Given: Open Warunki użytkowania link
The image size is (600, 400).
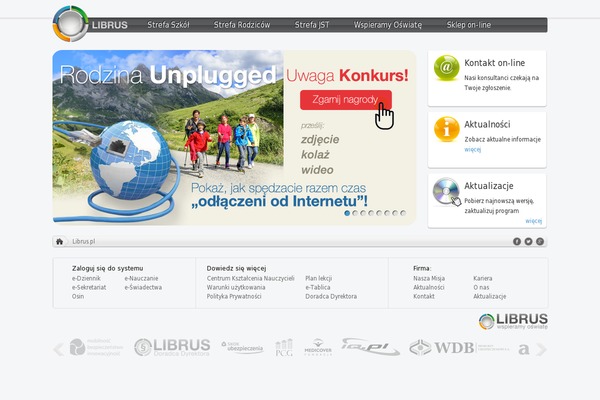Looking at the screenshot, I should [x=236, y=287].
